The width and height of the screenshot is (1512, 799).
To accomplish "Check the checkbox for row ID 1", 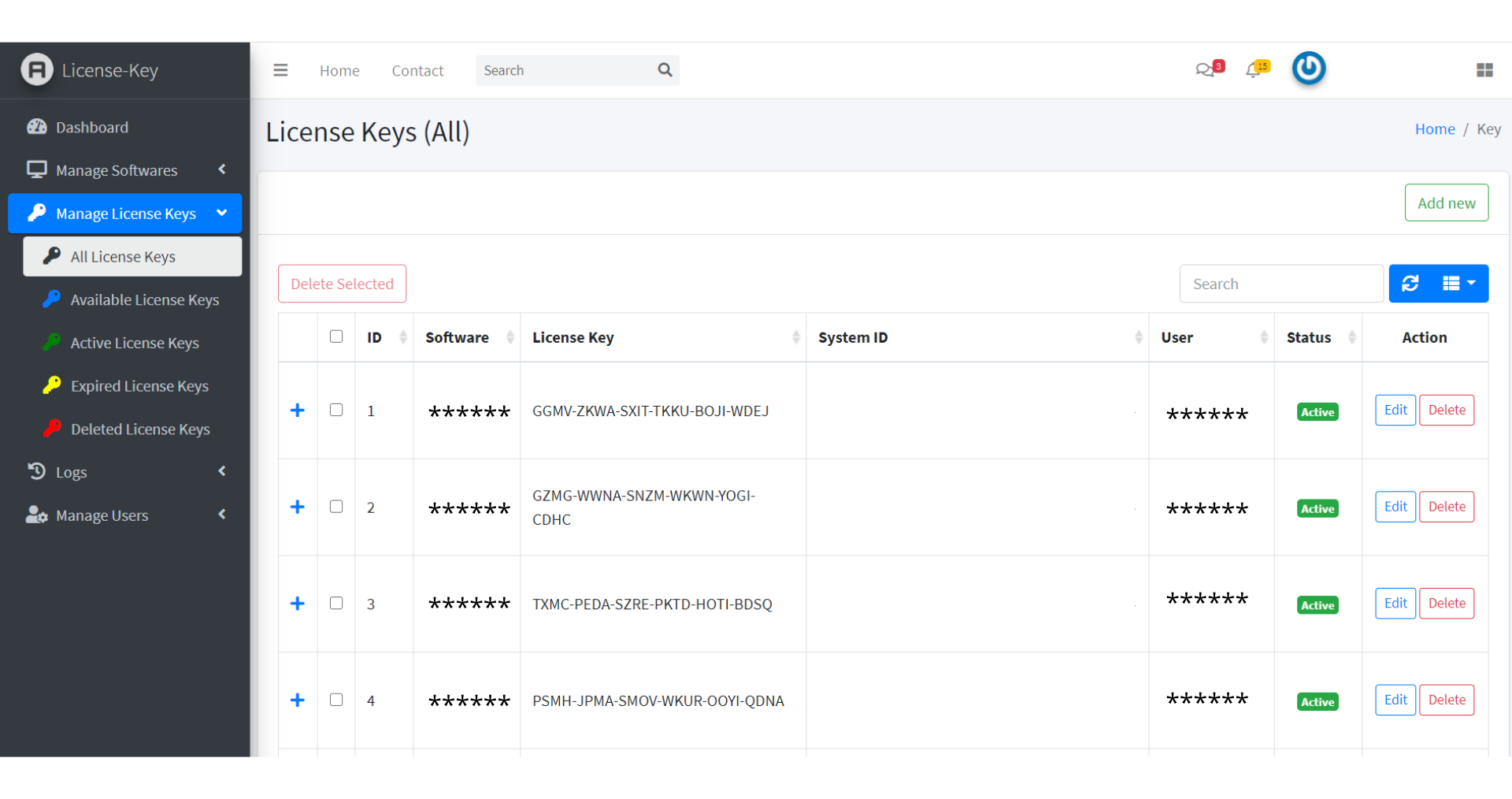I will (336, 410).
